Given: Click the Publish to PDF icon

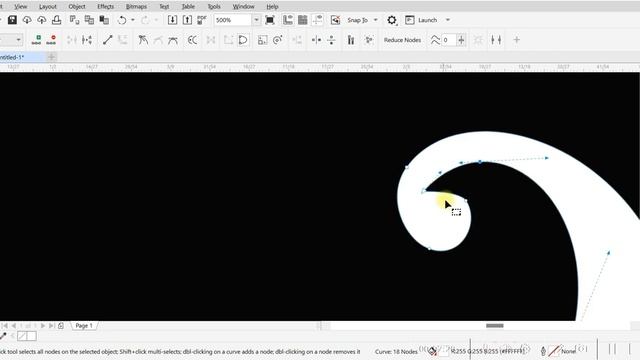Looking at the screenshot, I should [x=202, y=20].
